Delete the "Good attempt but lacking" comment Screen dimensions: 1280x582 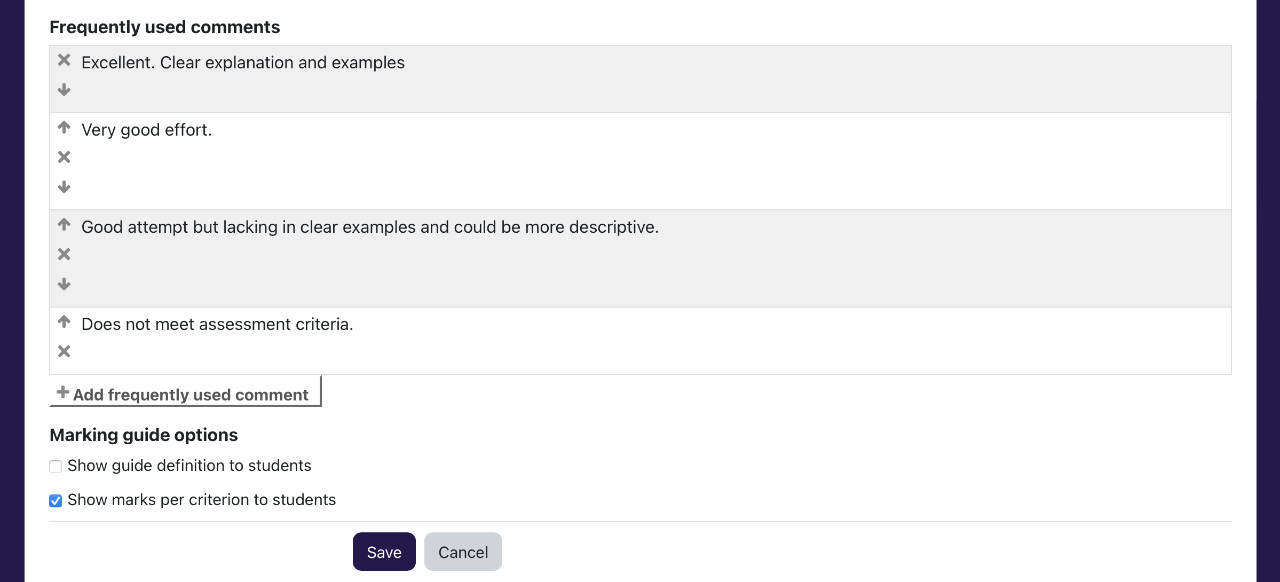(63, 253)
